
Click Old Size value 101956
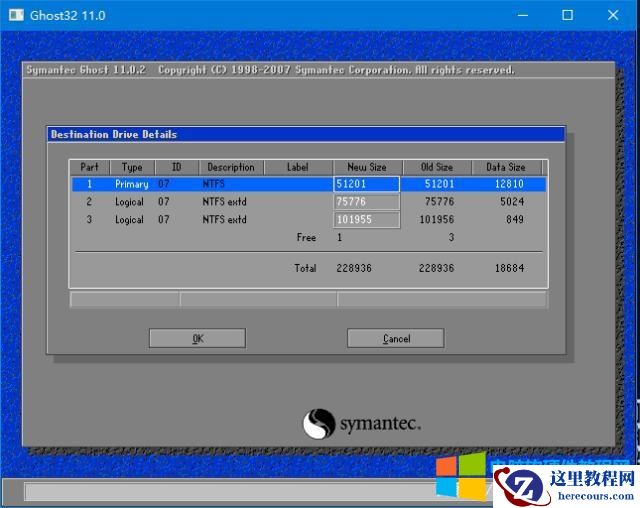[x=437, y=220]
